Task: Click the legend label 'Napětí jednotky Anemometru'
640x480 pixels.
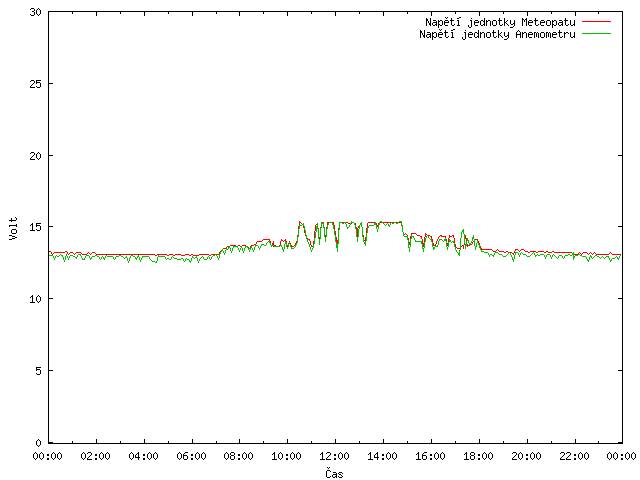Action: click(497, 34)
